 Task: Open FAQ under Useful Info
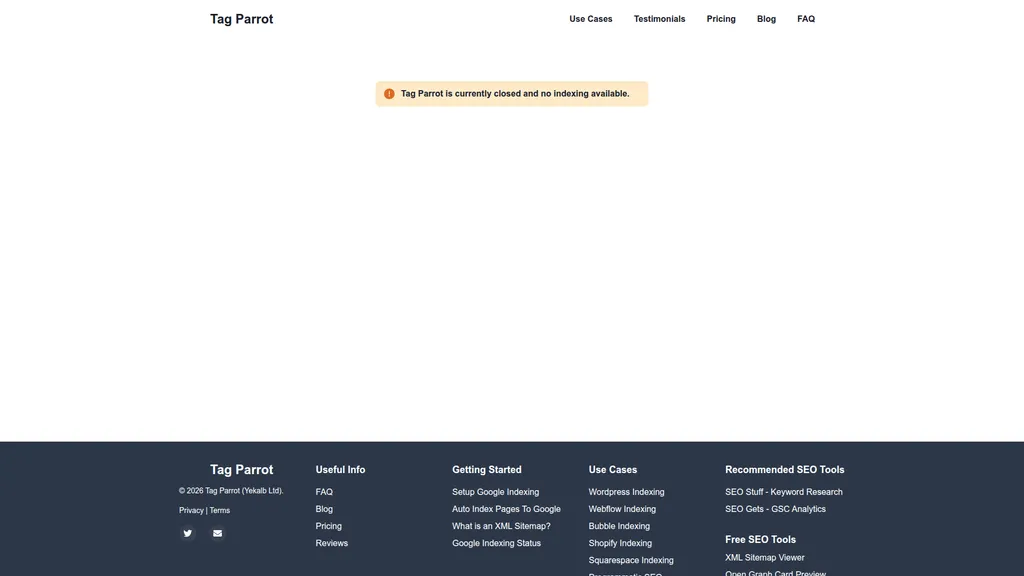[324, 492]
